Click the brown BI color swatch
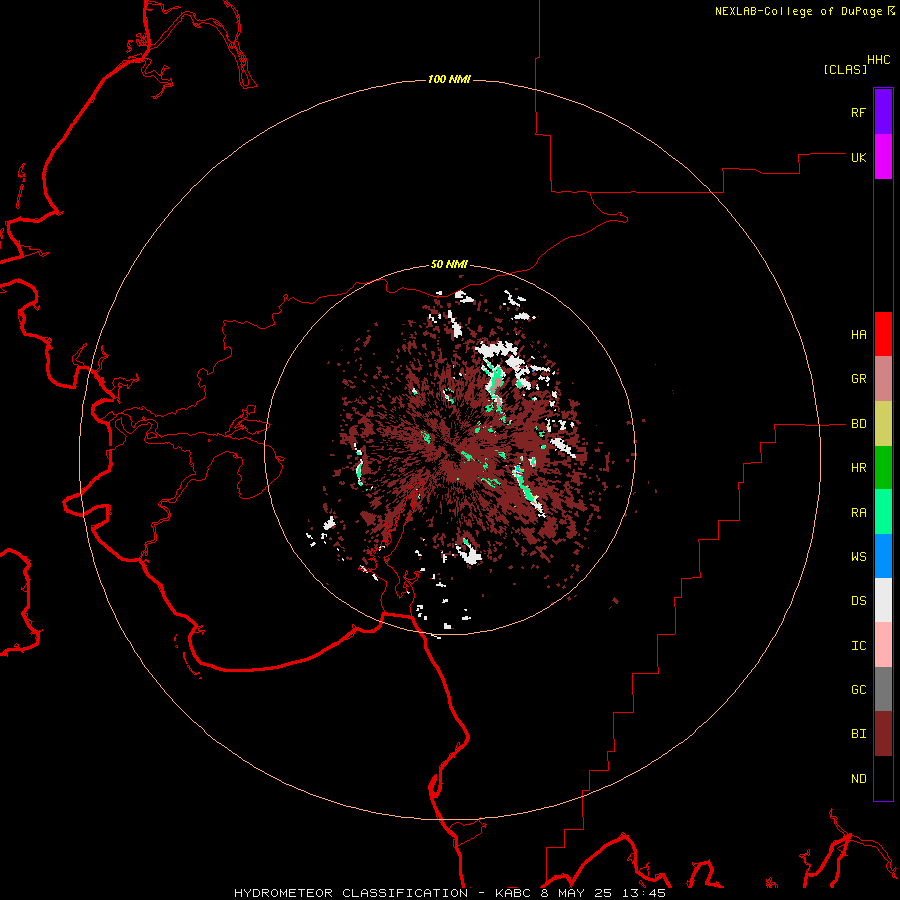The image size is (900, 900). [883, 734]
